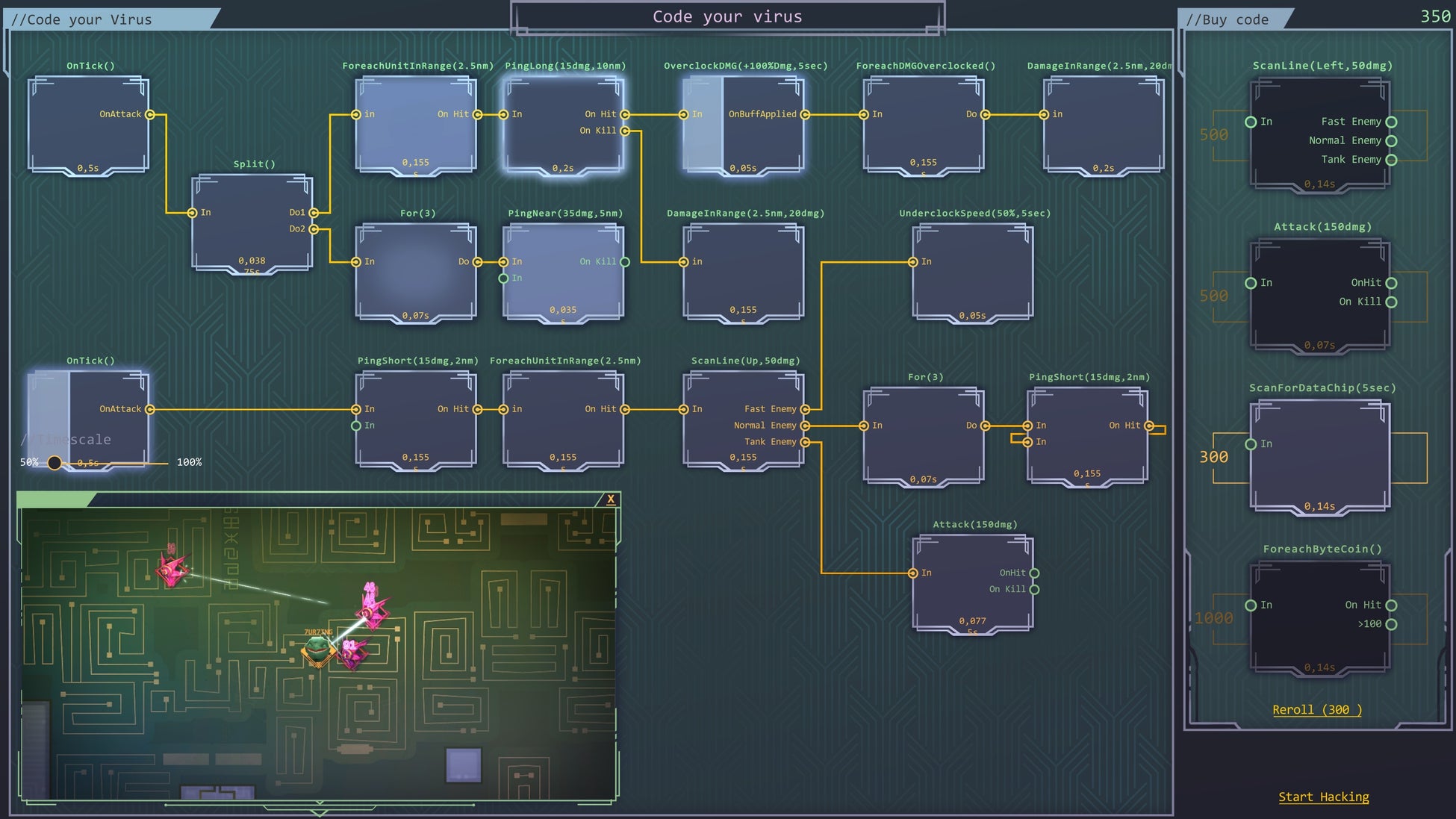Click the Split() node block
This screenshot has height=819, width=1456.
[252, 224]
